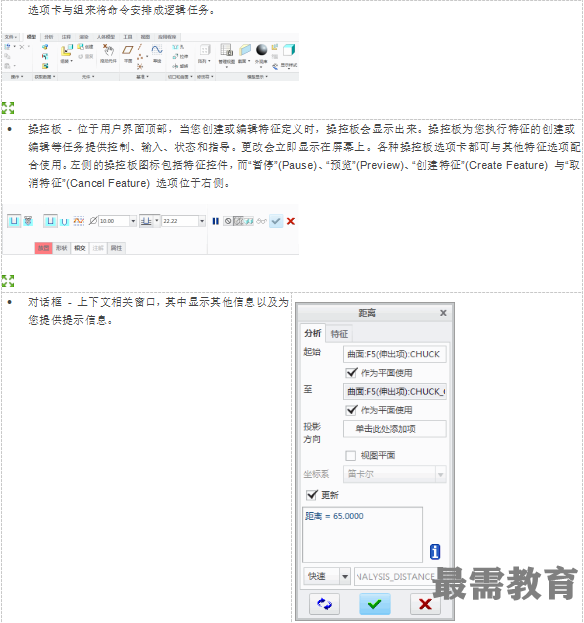Click the Section cut icon

(x=245, y=50)
